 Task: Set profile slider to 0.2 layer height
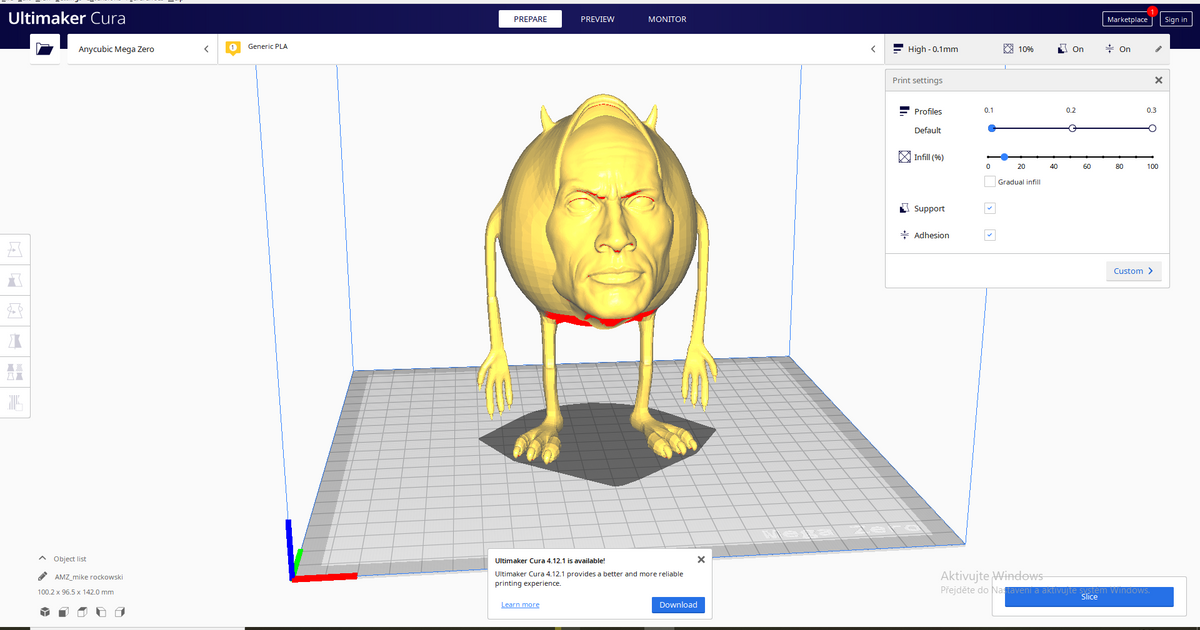1072,128
